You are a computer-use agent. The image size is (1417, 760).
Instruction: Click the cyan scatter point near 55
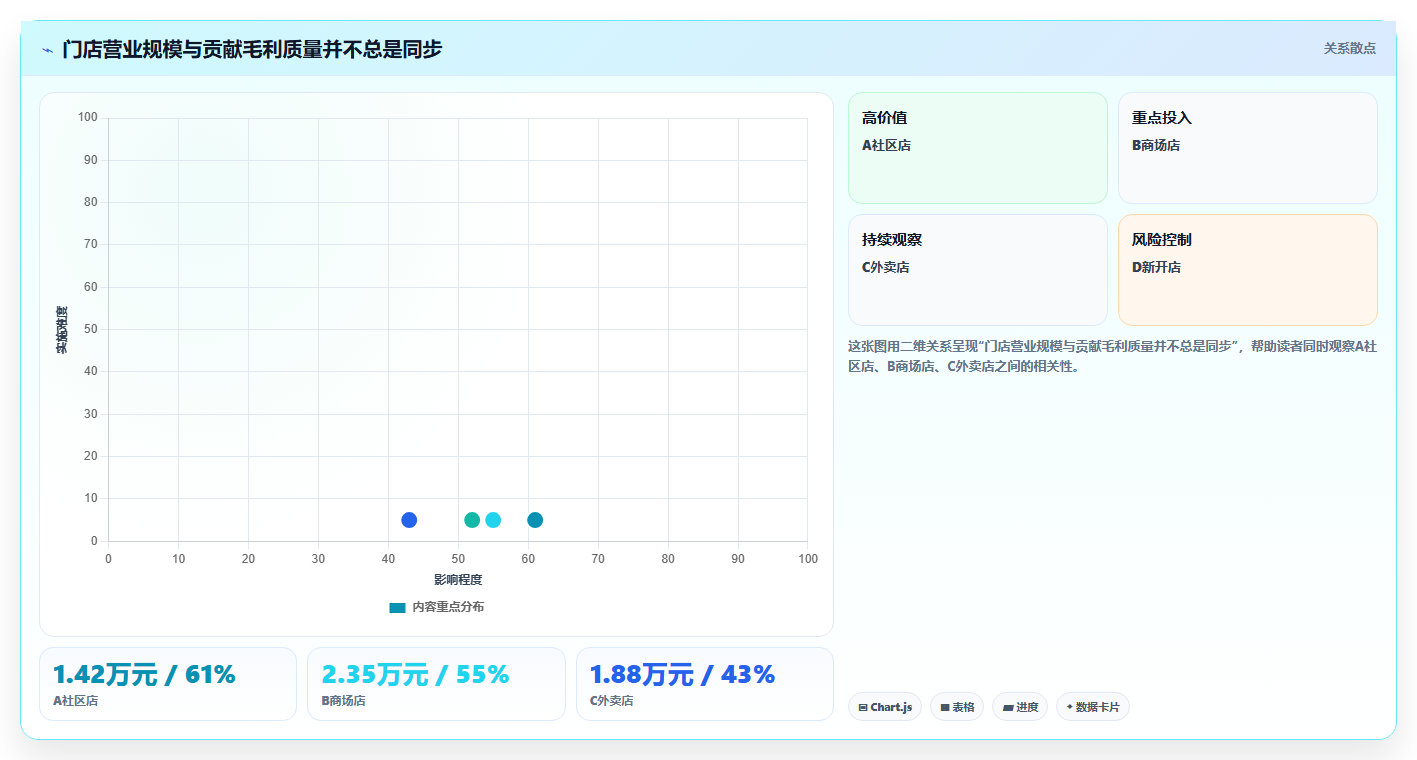(x=493, y=520)
